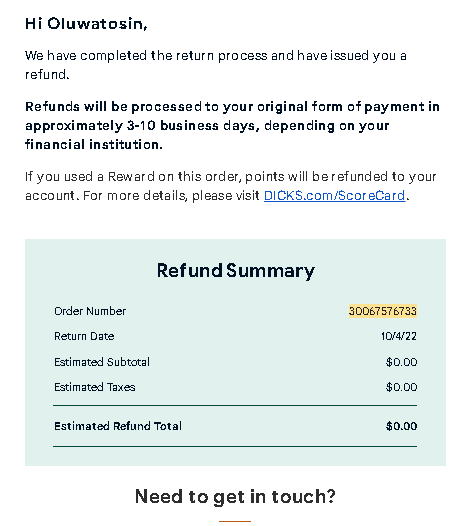The width and height of the screenshot is (452, 526).
Task: Click the green line below Estimated Refund Total
Action: (x=235, y=446)
